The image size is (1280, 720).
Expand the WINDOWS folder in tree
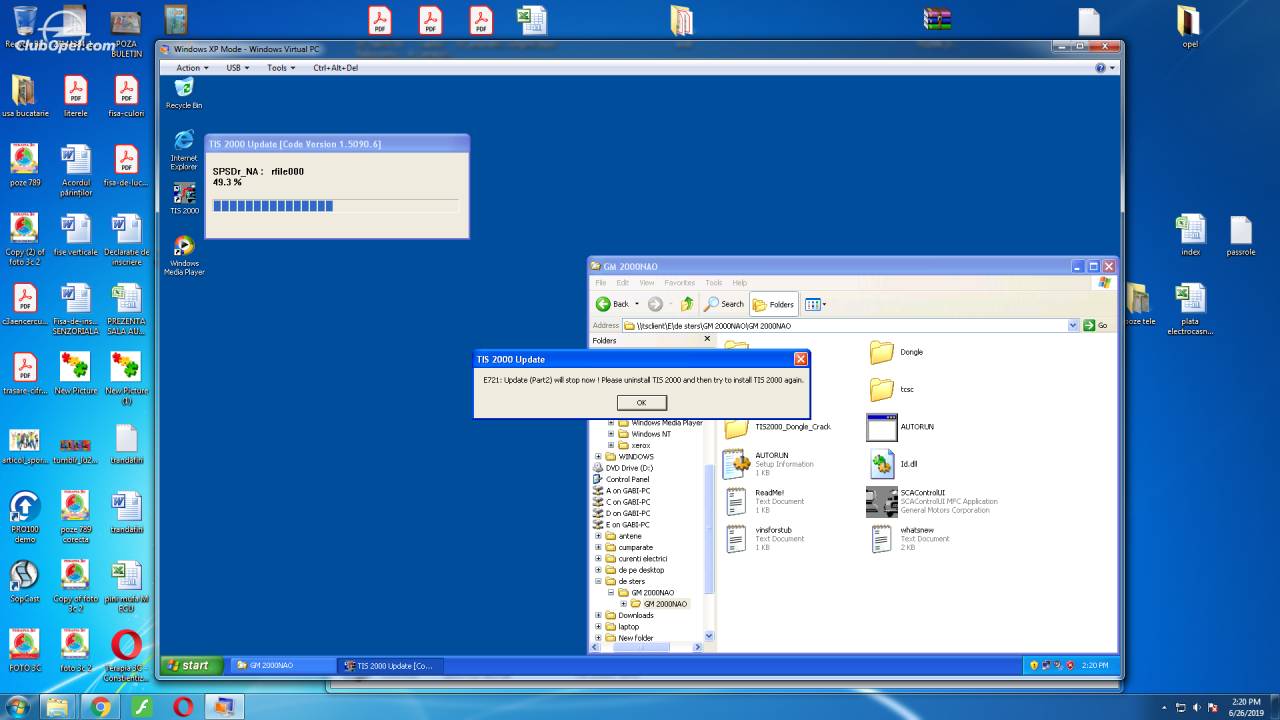click(598, 457)
